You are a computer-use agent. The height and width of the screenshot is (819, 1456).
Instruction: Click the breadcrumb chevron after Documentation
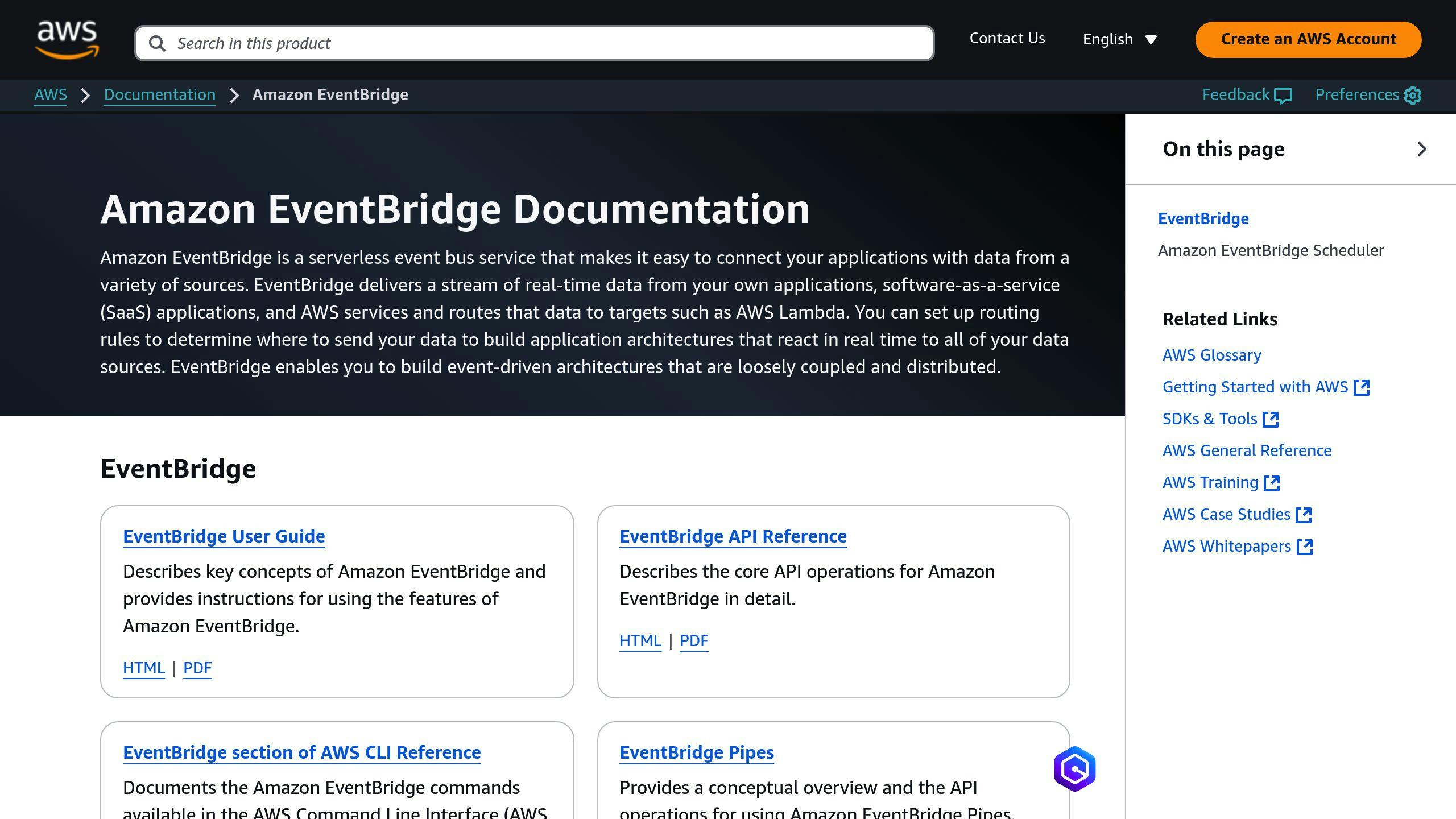[234, 96]
